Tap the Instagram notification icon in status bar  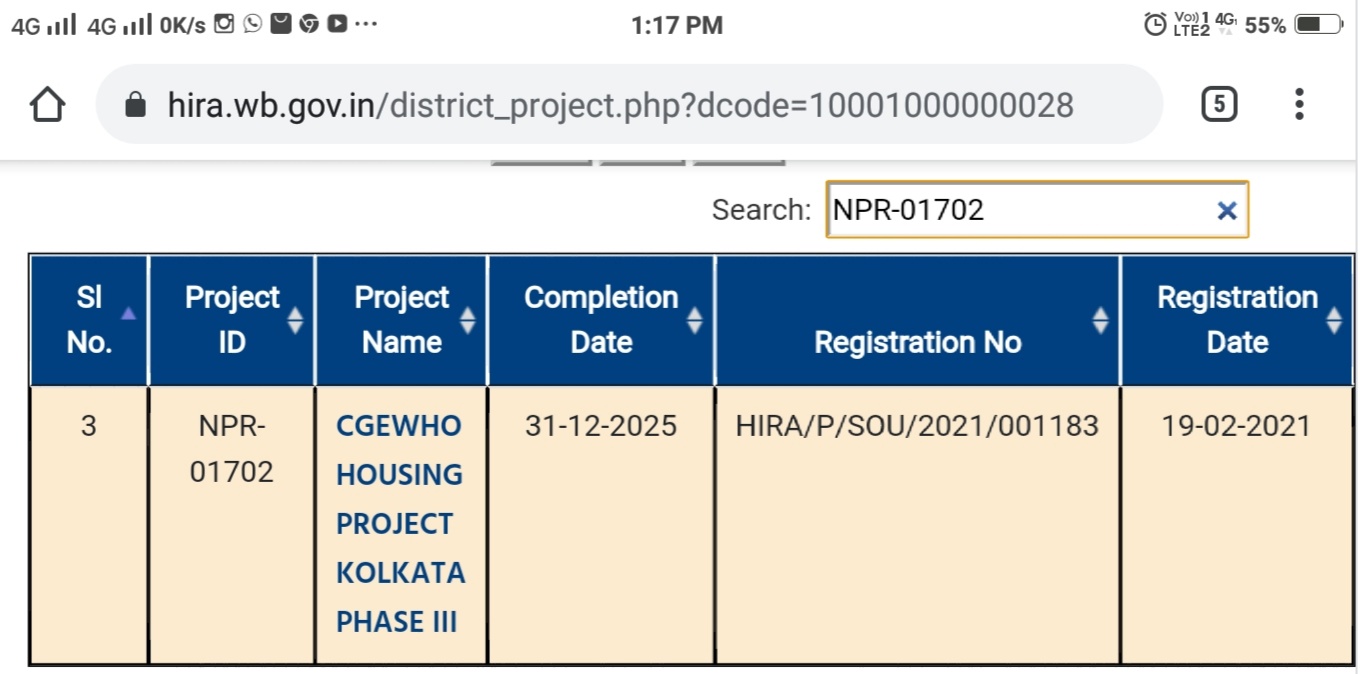(224, 24)
